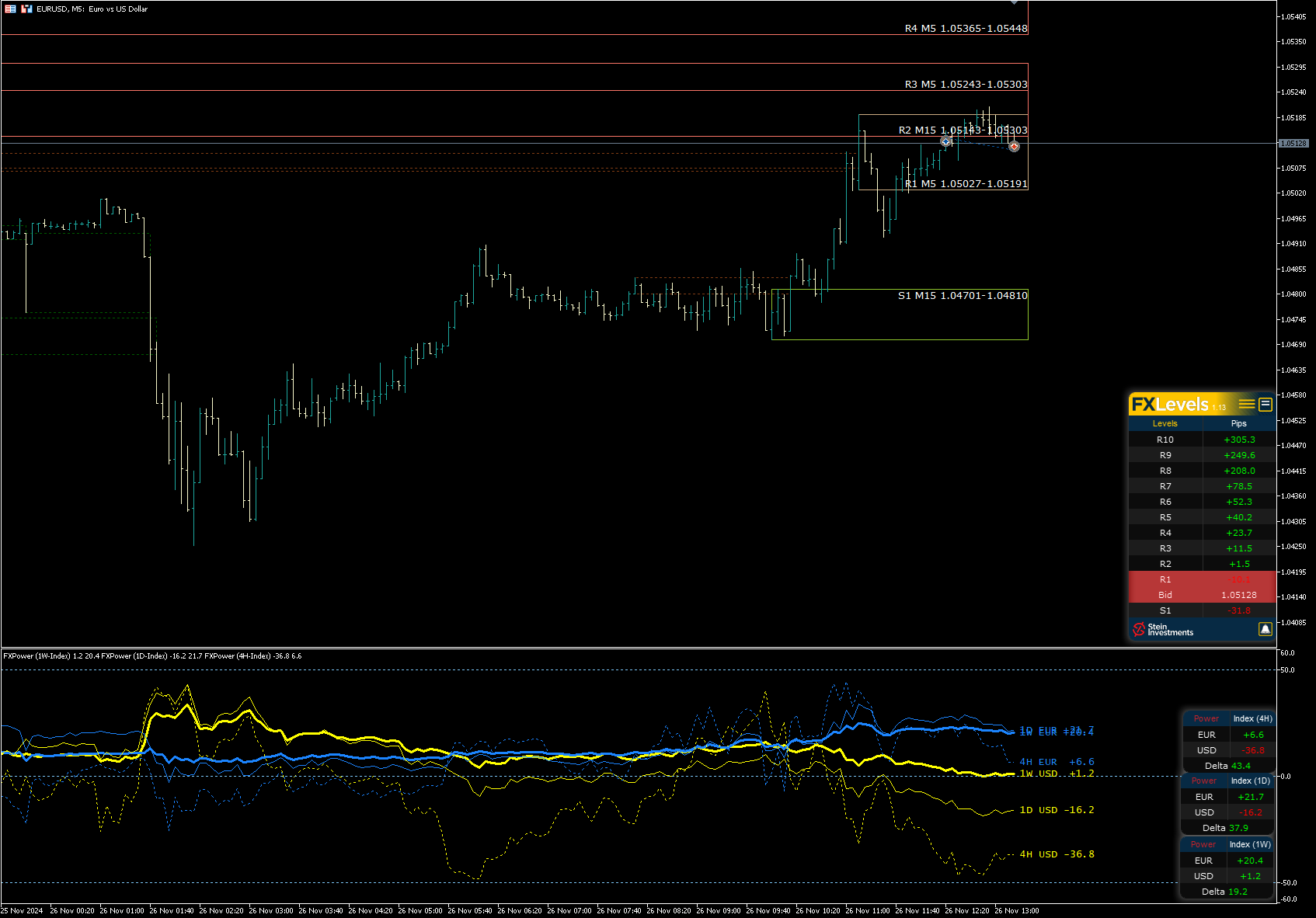The image size is (1316, 918).
Task: Click the FXPower indicator title text
Action: (x=152, y=656)
